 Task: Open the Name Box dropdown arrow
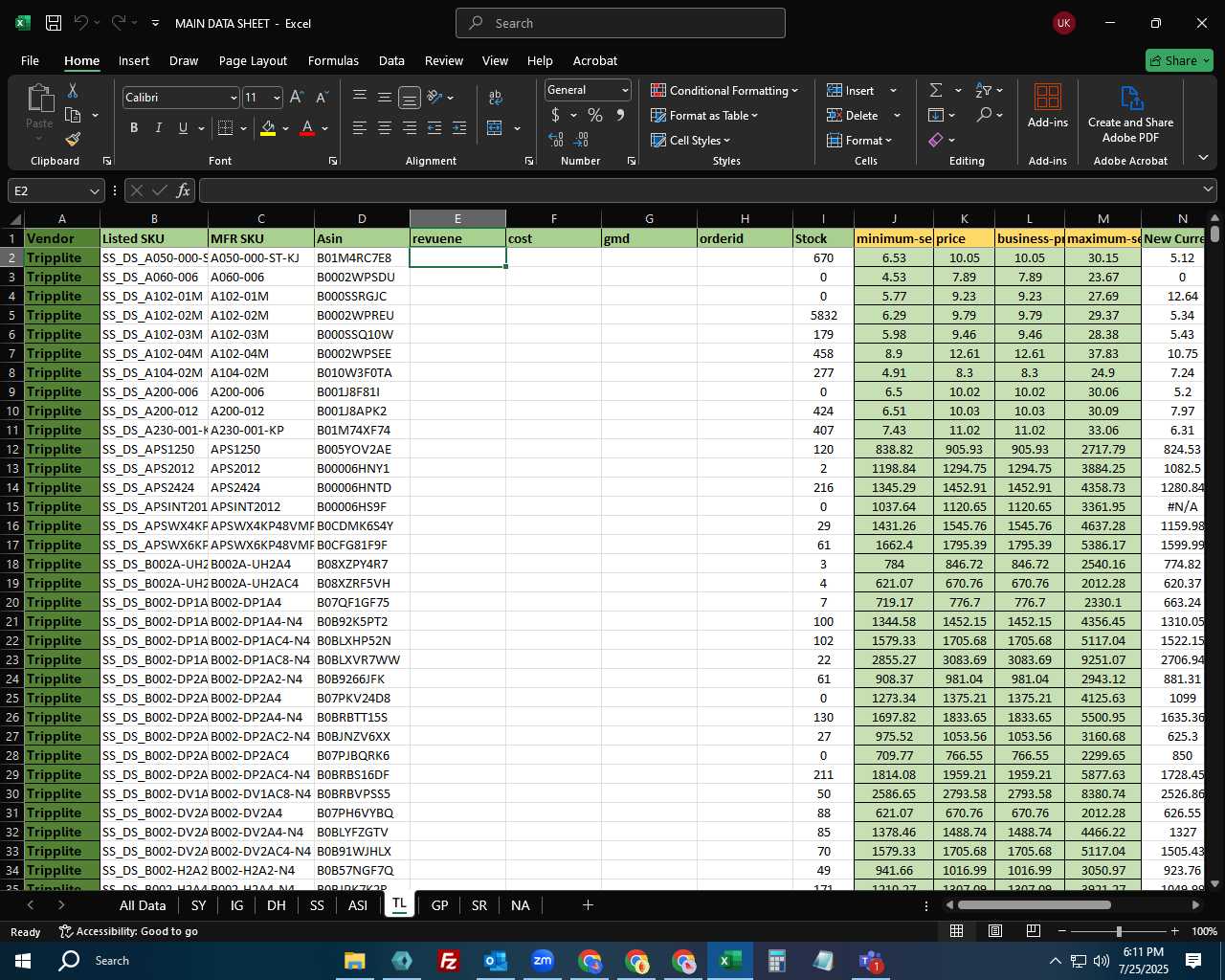click(x=94, y=191)
